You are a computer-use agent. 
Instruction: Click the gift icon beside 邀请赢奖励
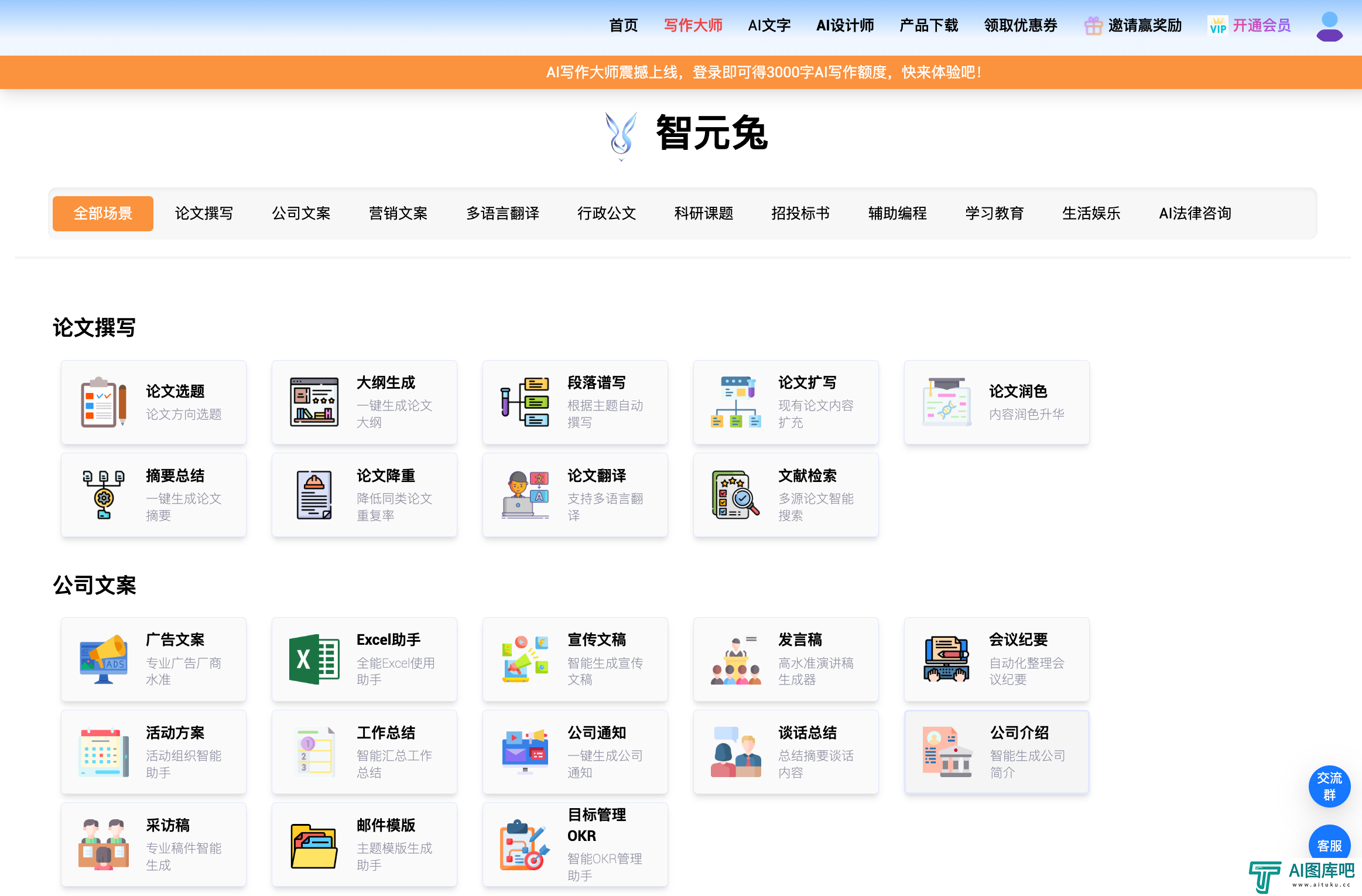[x=1093, y=26]
